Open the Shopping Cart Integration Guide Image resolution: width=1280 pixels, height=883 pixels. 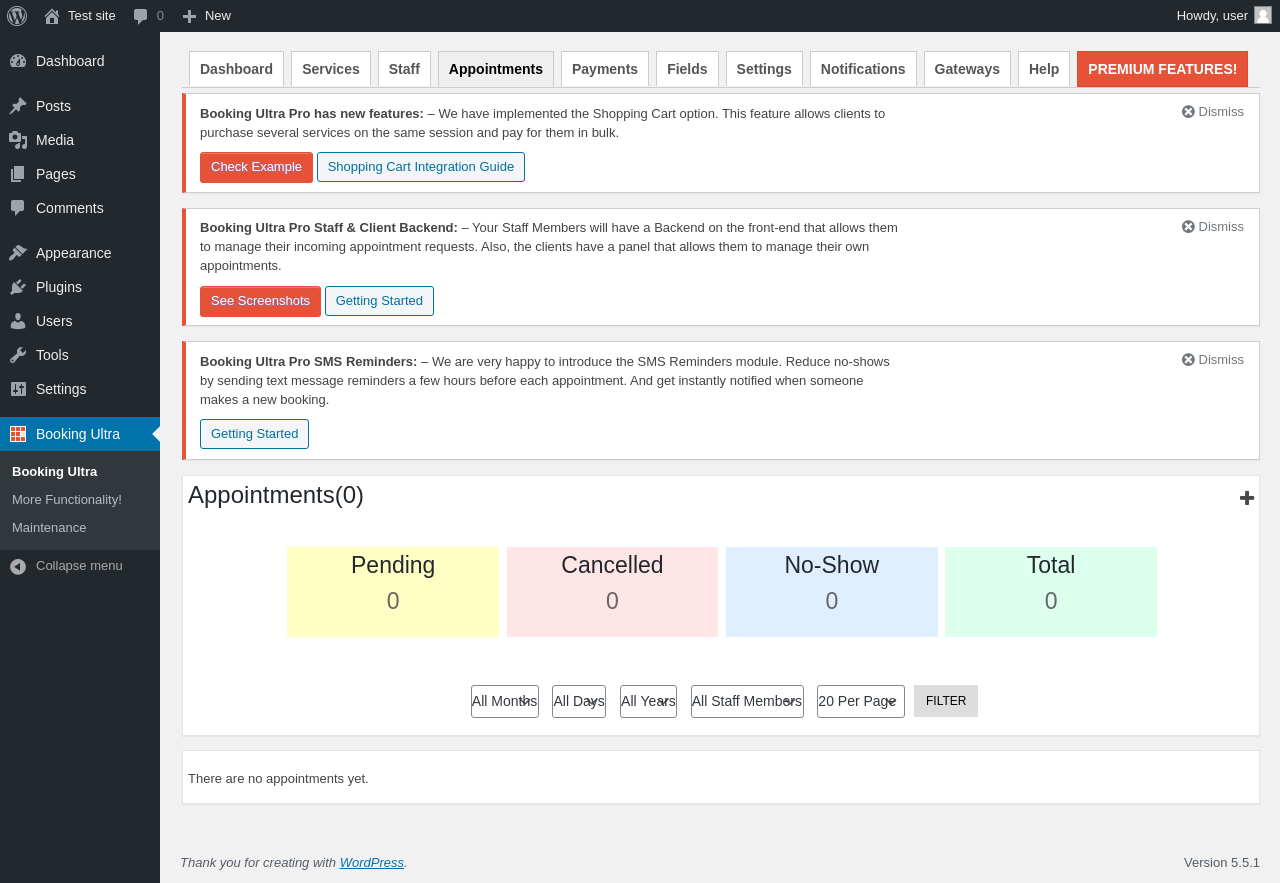click(421, 167)
